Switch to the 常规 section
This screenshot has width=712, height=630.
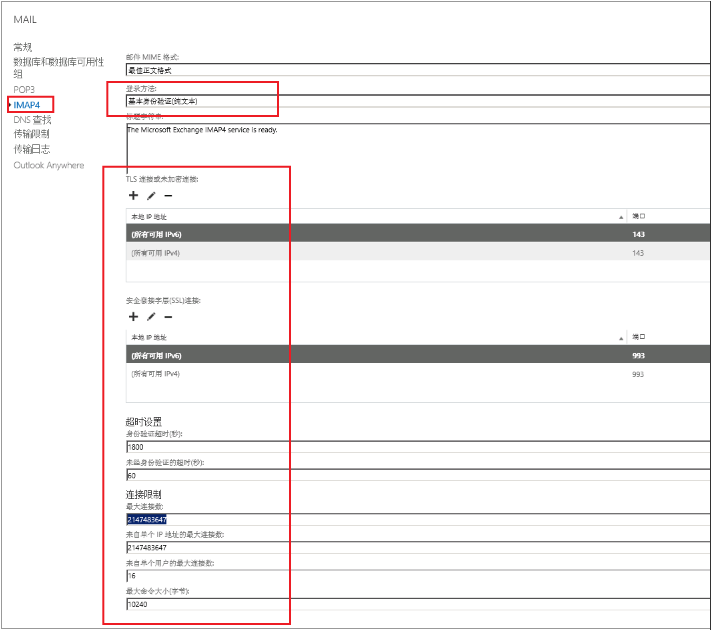[23, 47]
